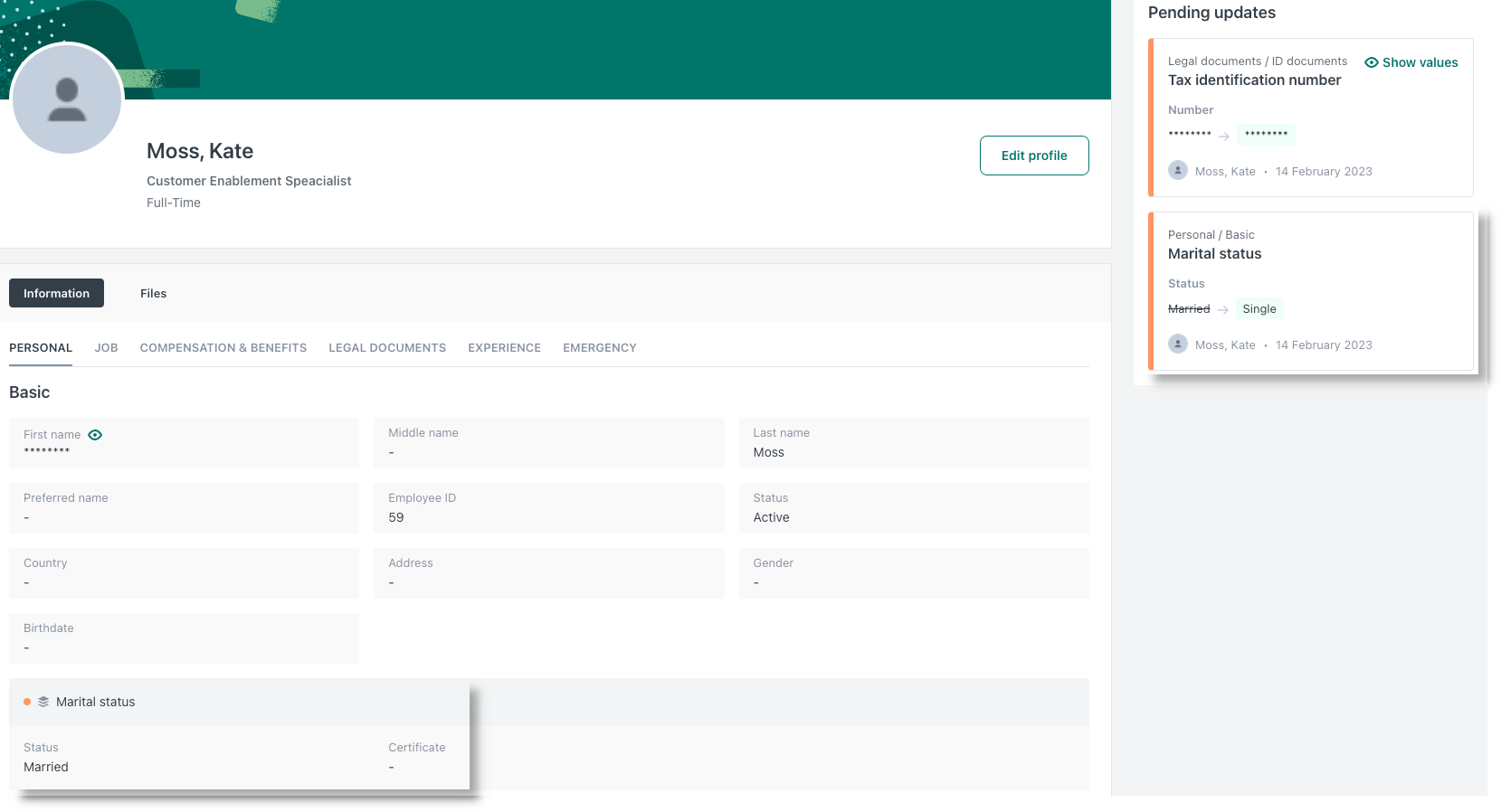1501x812 pixels.
Task: Click the Last name field Moss
Action: (914, 443)
